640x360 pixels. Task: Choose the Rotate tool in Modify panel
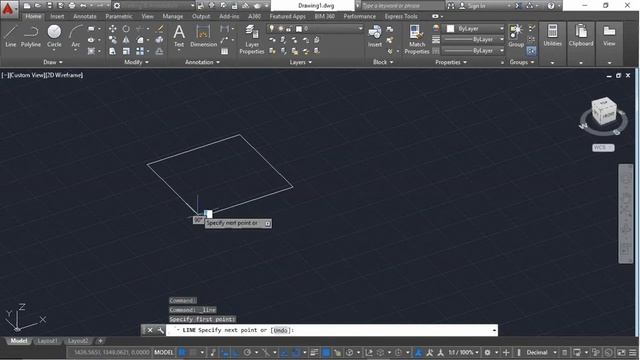(126, 29)
